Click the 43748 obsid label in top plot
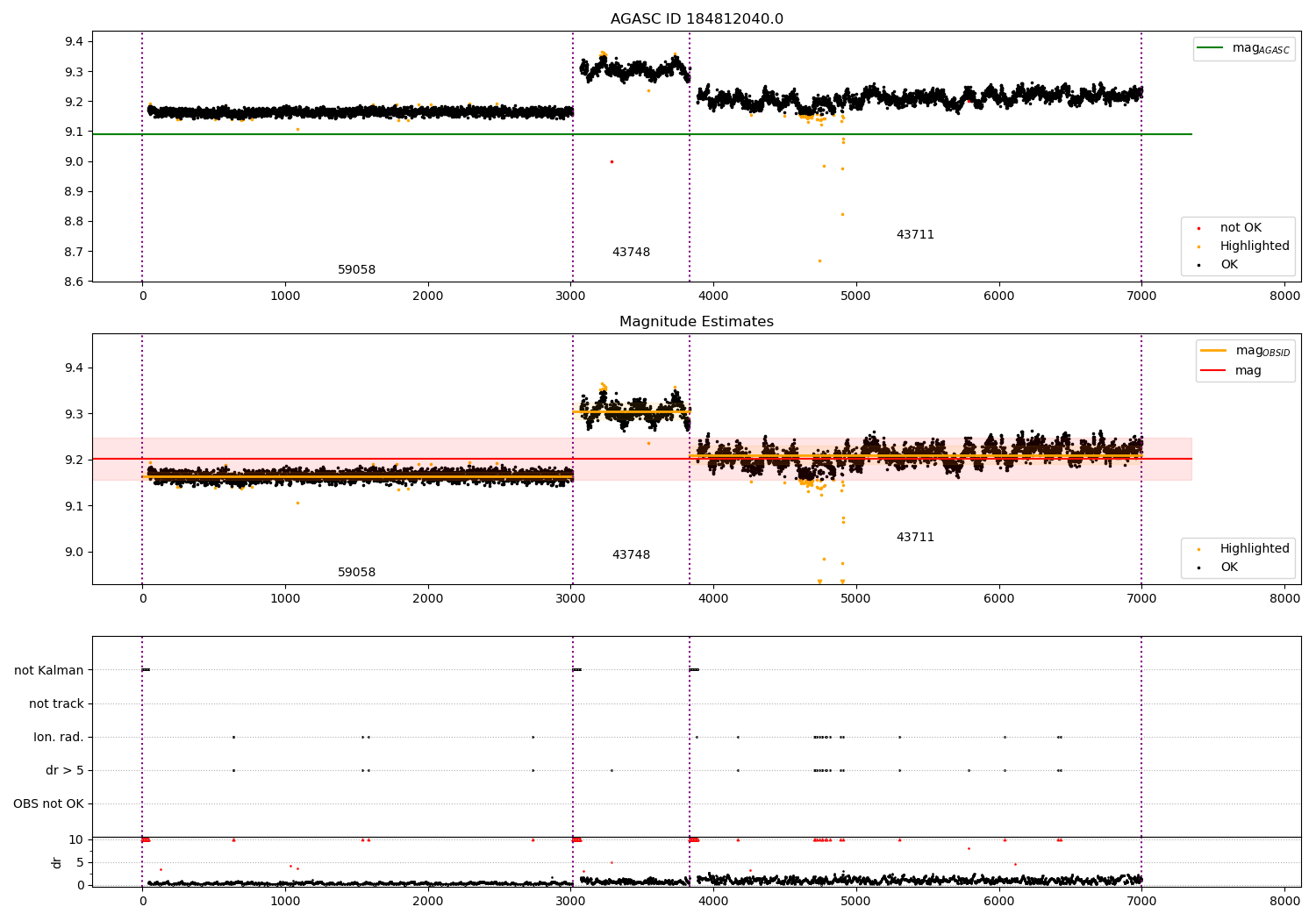The height and width of the screenshot is (921, 1316). point(631,253)
